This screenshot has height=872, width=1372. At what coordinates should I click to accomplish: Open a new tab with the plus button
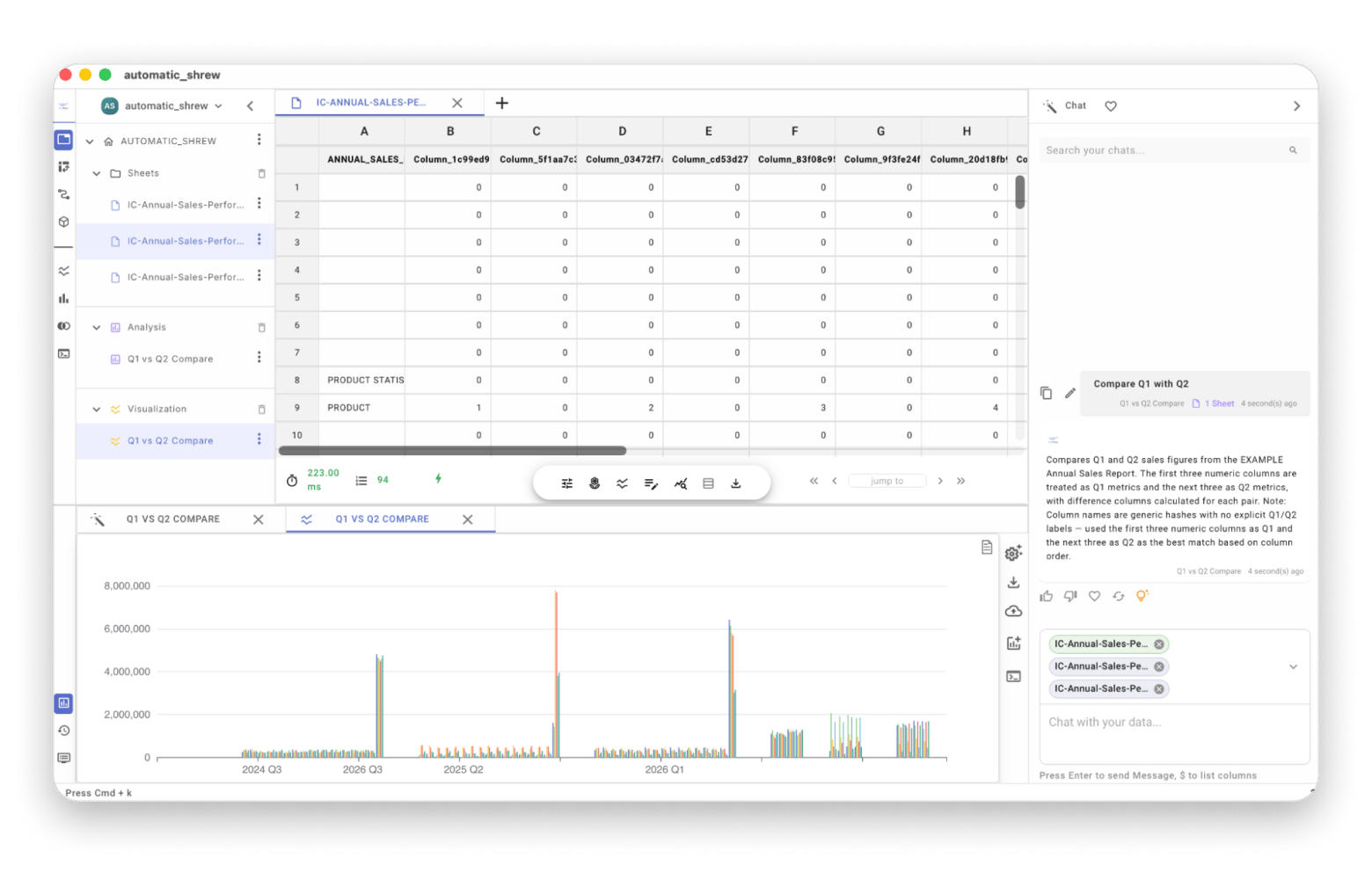pyautogui.click(x=502, y=103)
